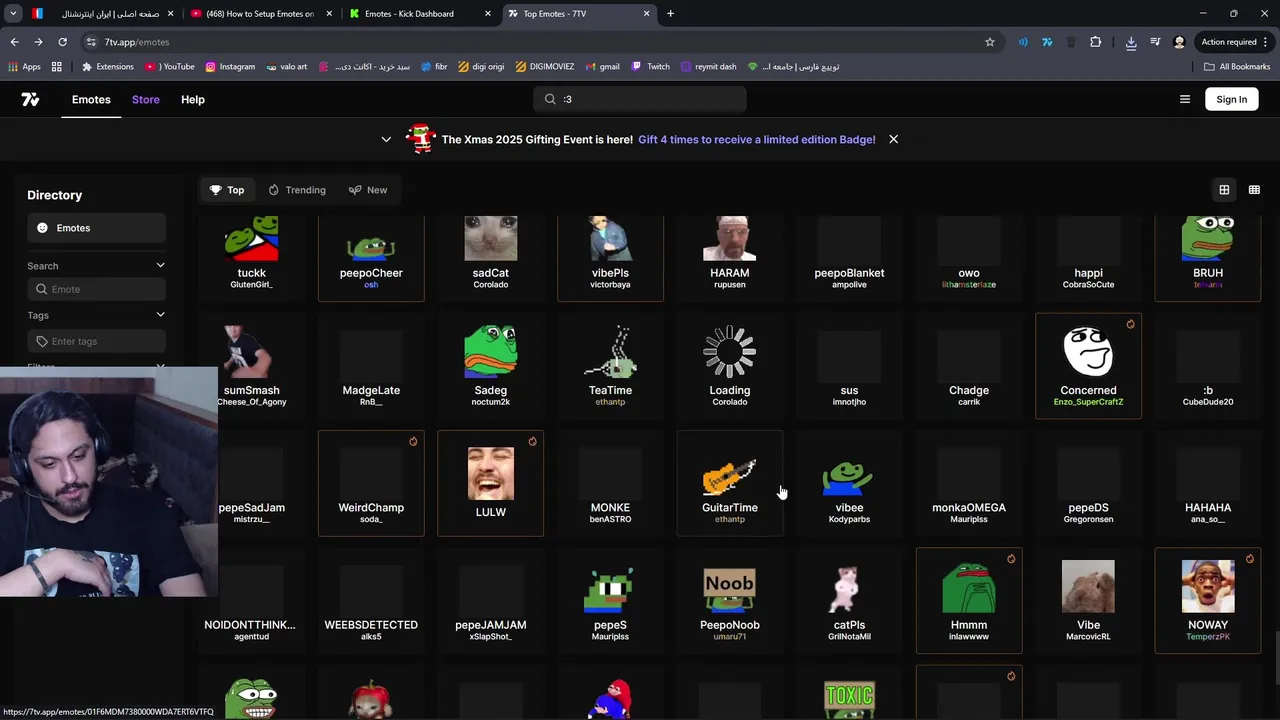Open a new browser tab
The width and height of the screenshot is (1280, 720).
[x=670, y=14]
